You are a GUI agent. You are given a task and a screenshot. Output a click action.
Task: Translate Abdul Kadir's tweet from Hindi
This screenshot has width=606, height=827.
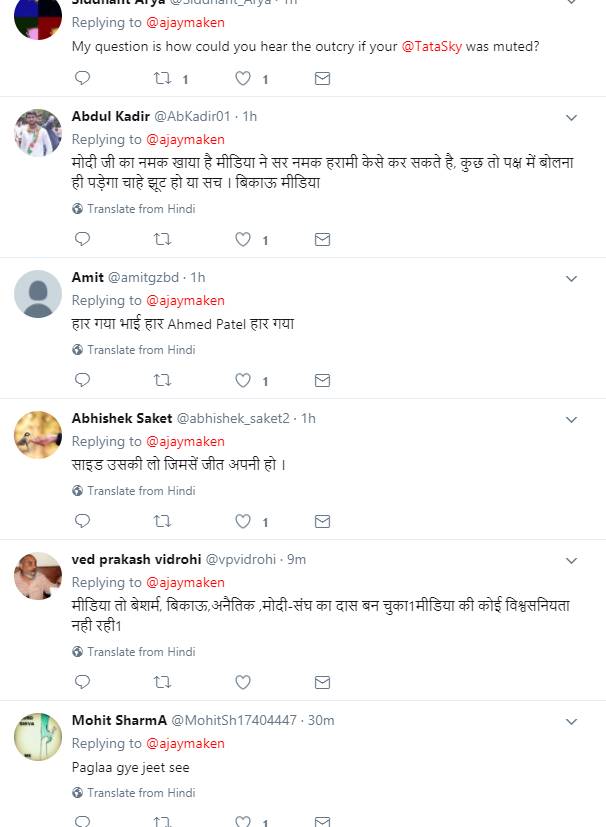pos(140,209)
